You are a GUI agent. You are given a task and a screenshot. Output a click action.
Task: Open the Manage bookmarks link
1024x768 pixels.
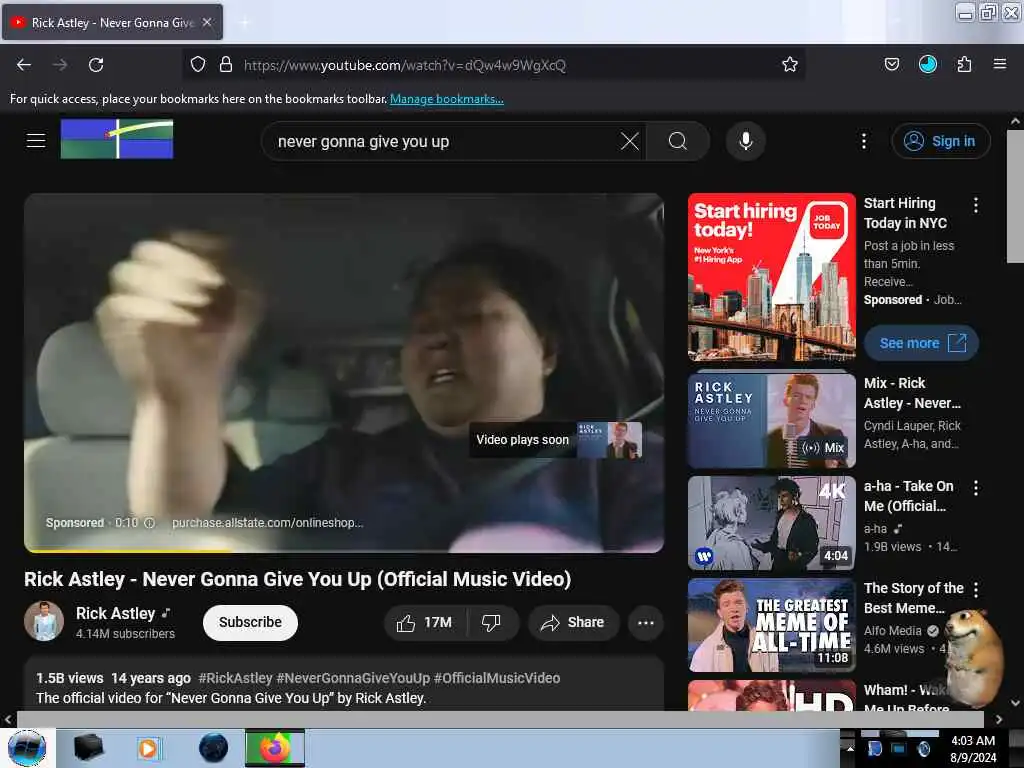(x=447, y=99)
